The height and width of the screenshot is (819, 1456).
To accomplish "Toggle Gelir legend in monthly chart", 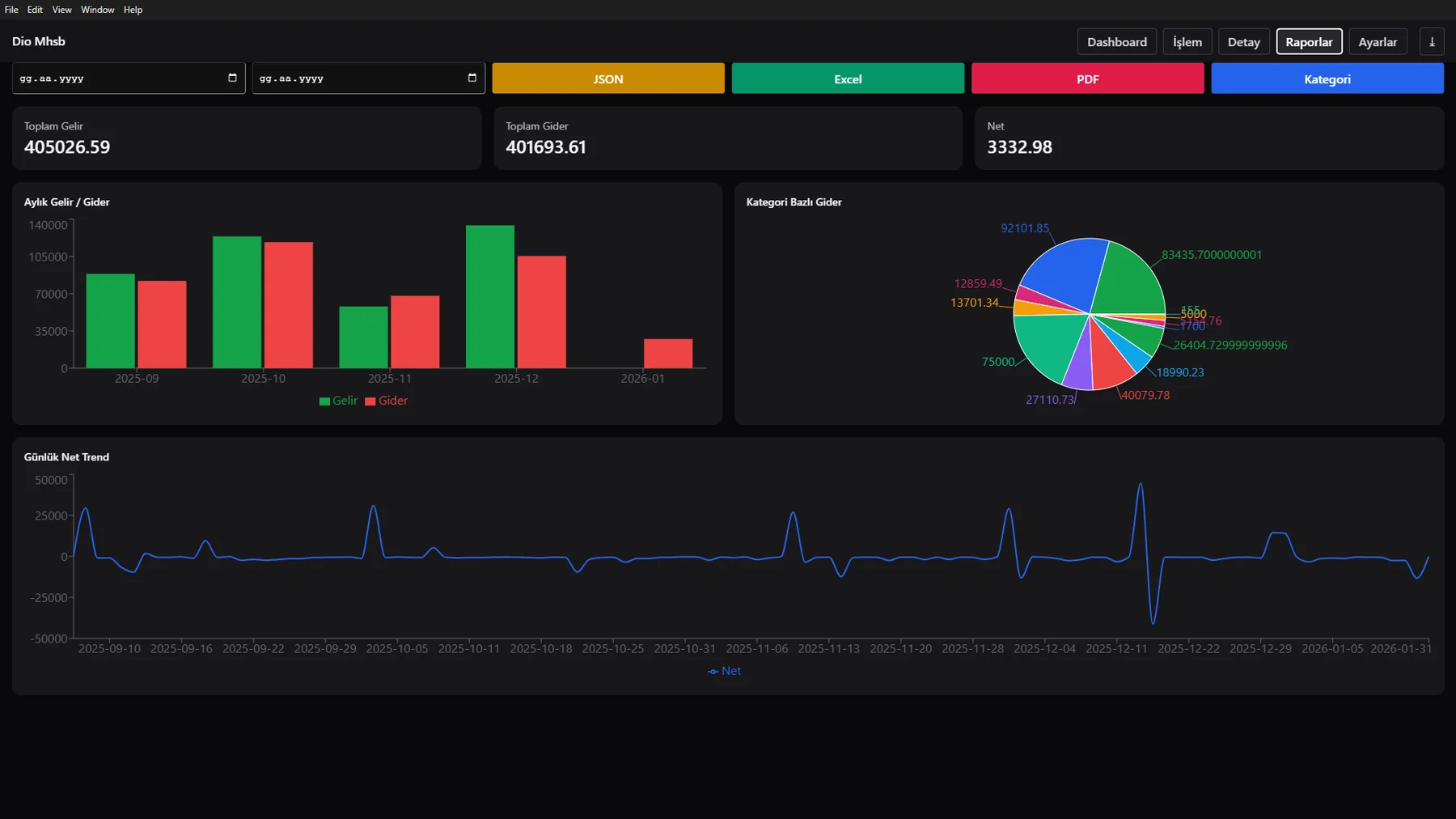I will (x=338, y=401).
